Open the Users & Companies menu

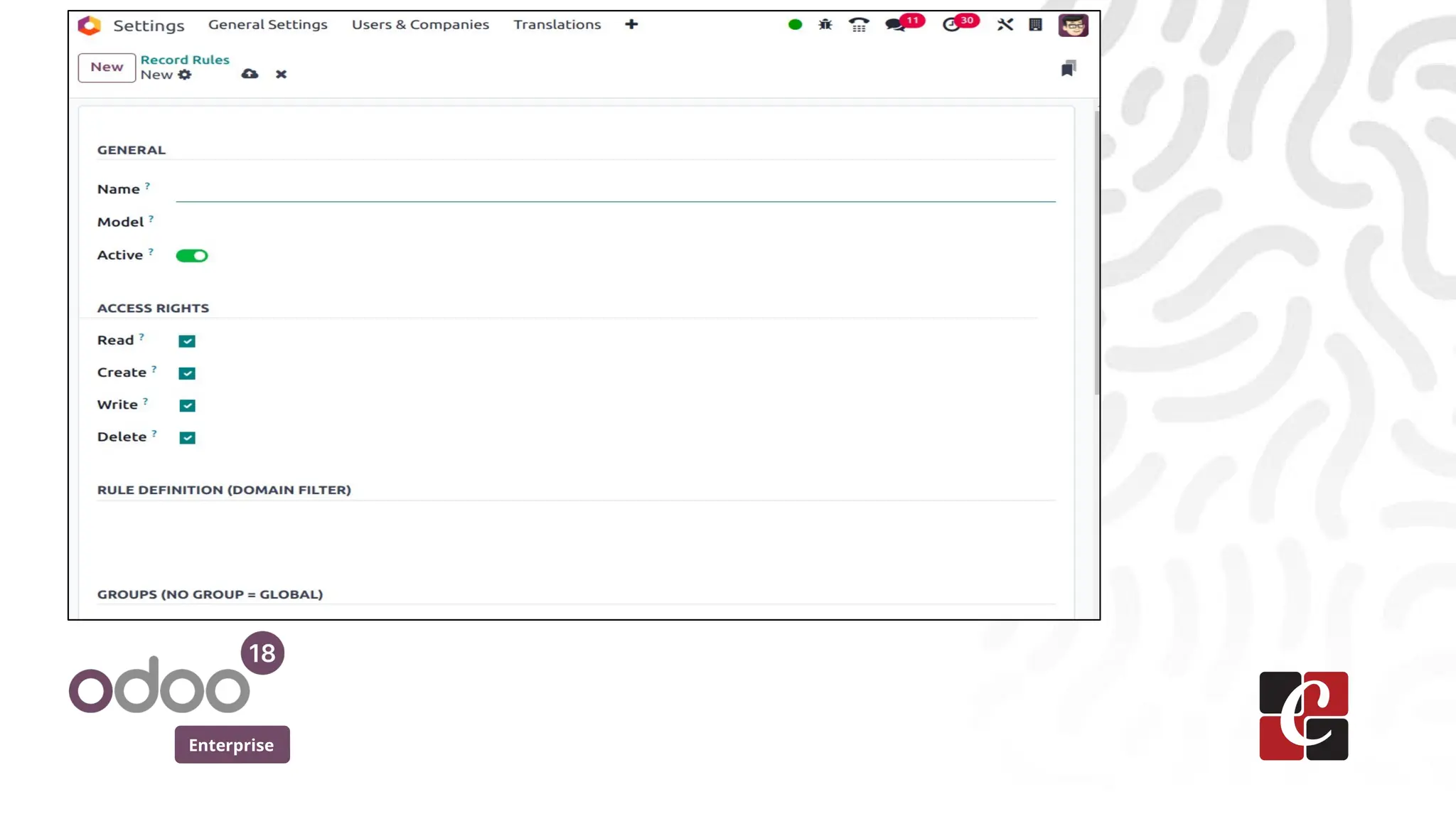[x=420, y=25]
